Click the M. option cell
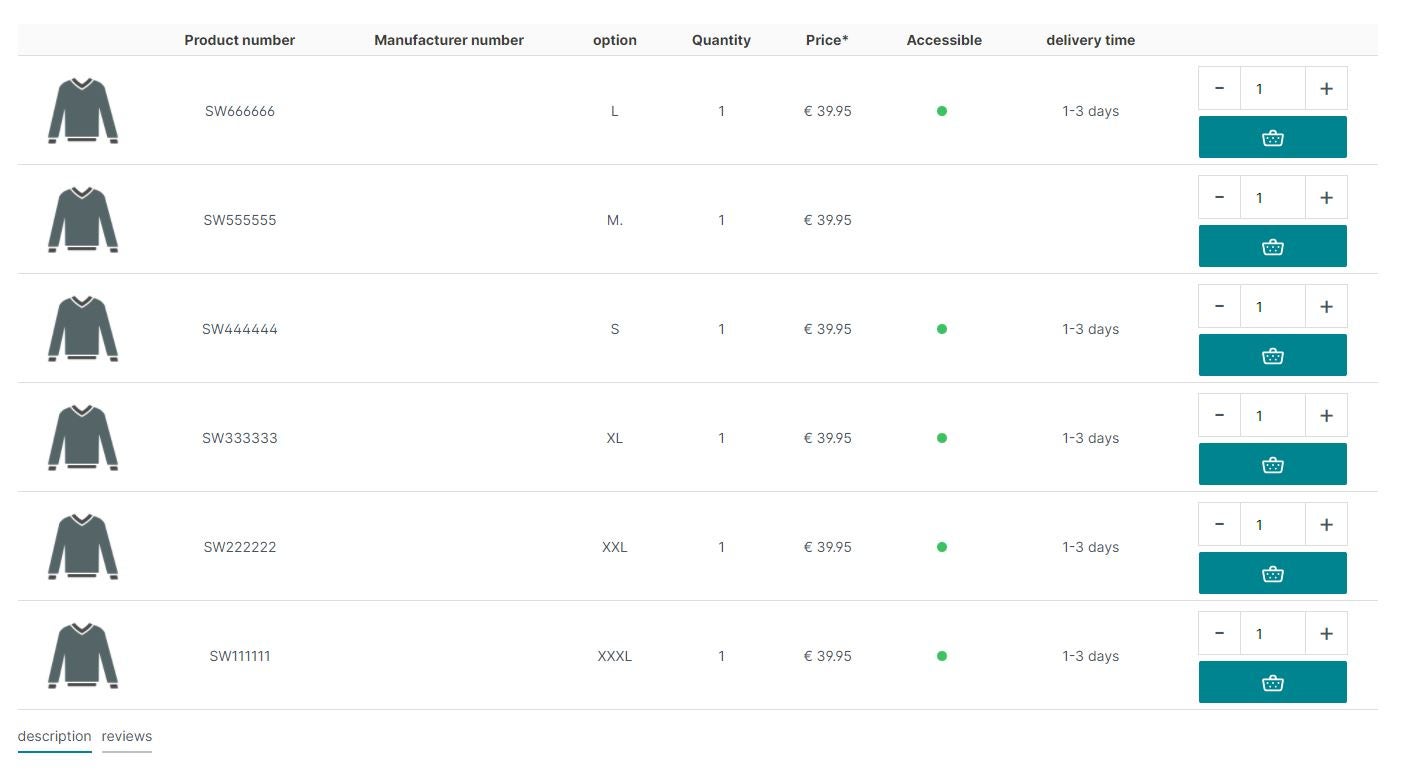Image resolution: width=1422 pixels, height=772 pixels. [615, 220]
